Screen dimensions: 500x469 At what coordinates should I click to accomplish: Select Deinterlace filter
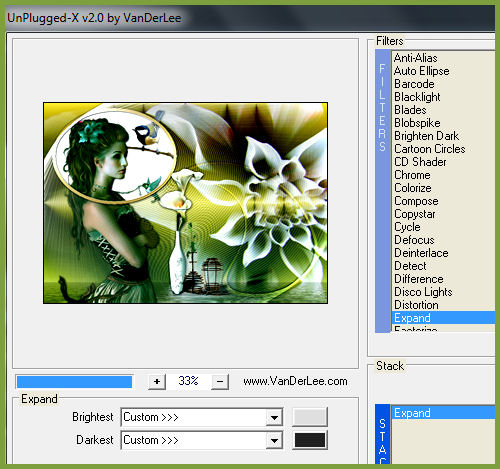point(443,253)
